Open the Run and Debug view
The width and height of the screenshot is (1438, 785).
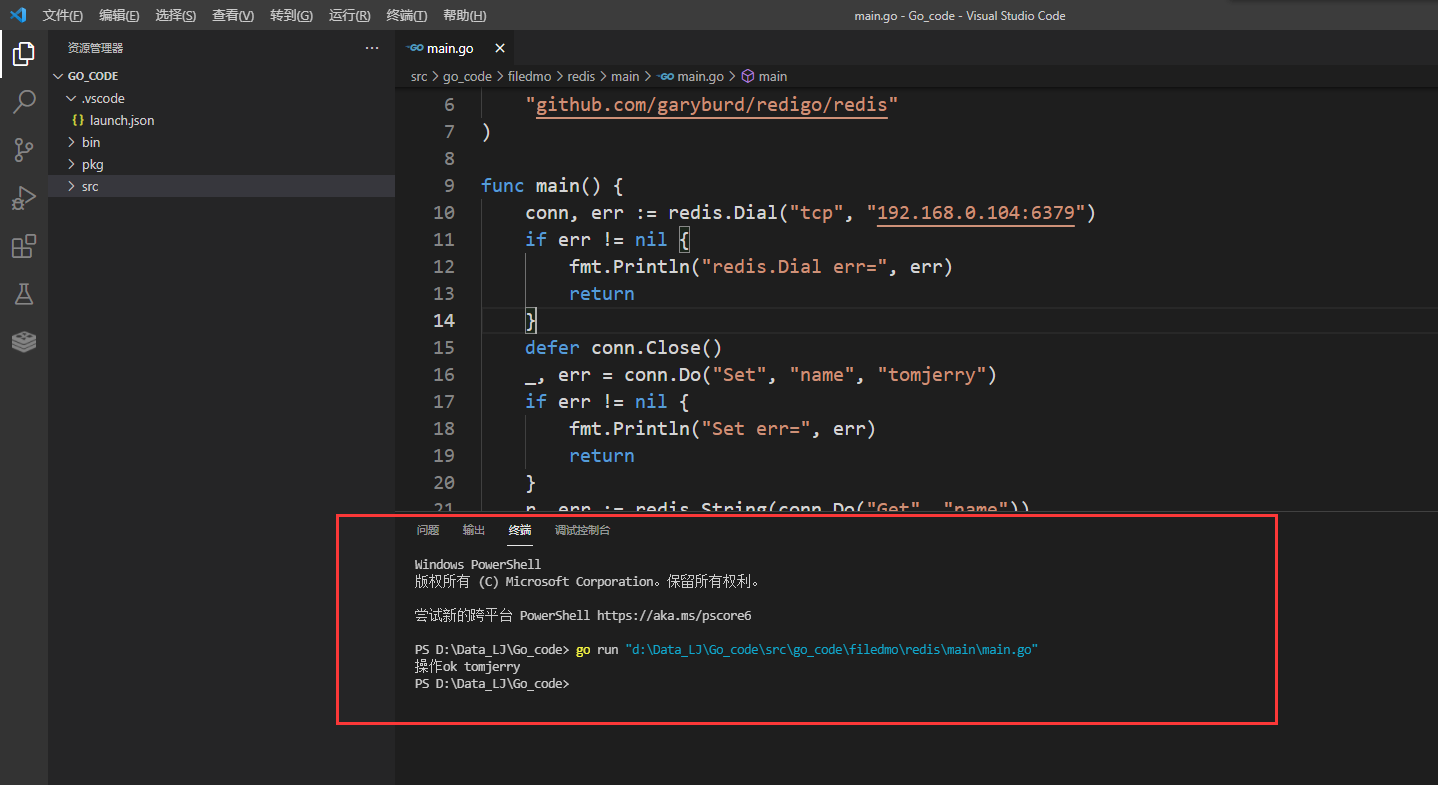24,198
